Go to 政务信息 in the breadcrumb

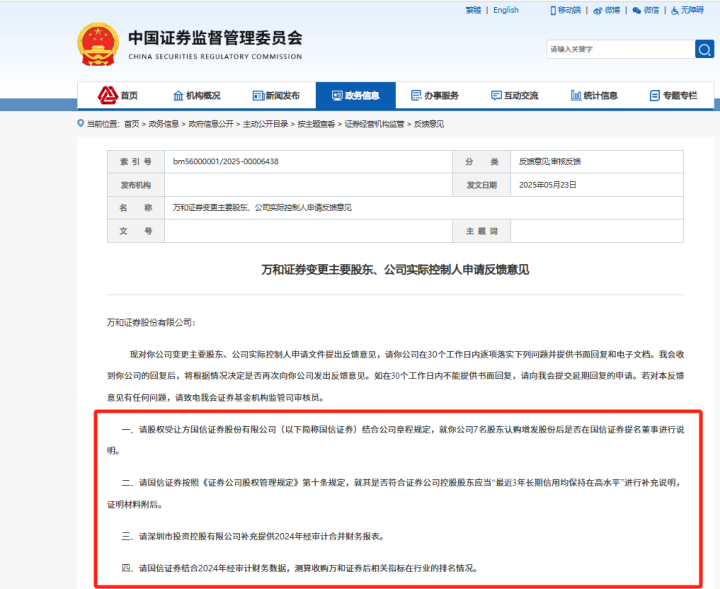coord(163,124)
